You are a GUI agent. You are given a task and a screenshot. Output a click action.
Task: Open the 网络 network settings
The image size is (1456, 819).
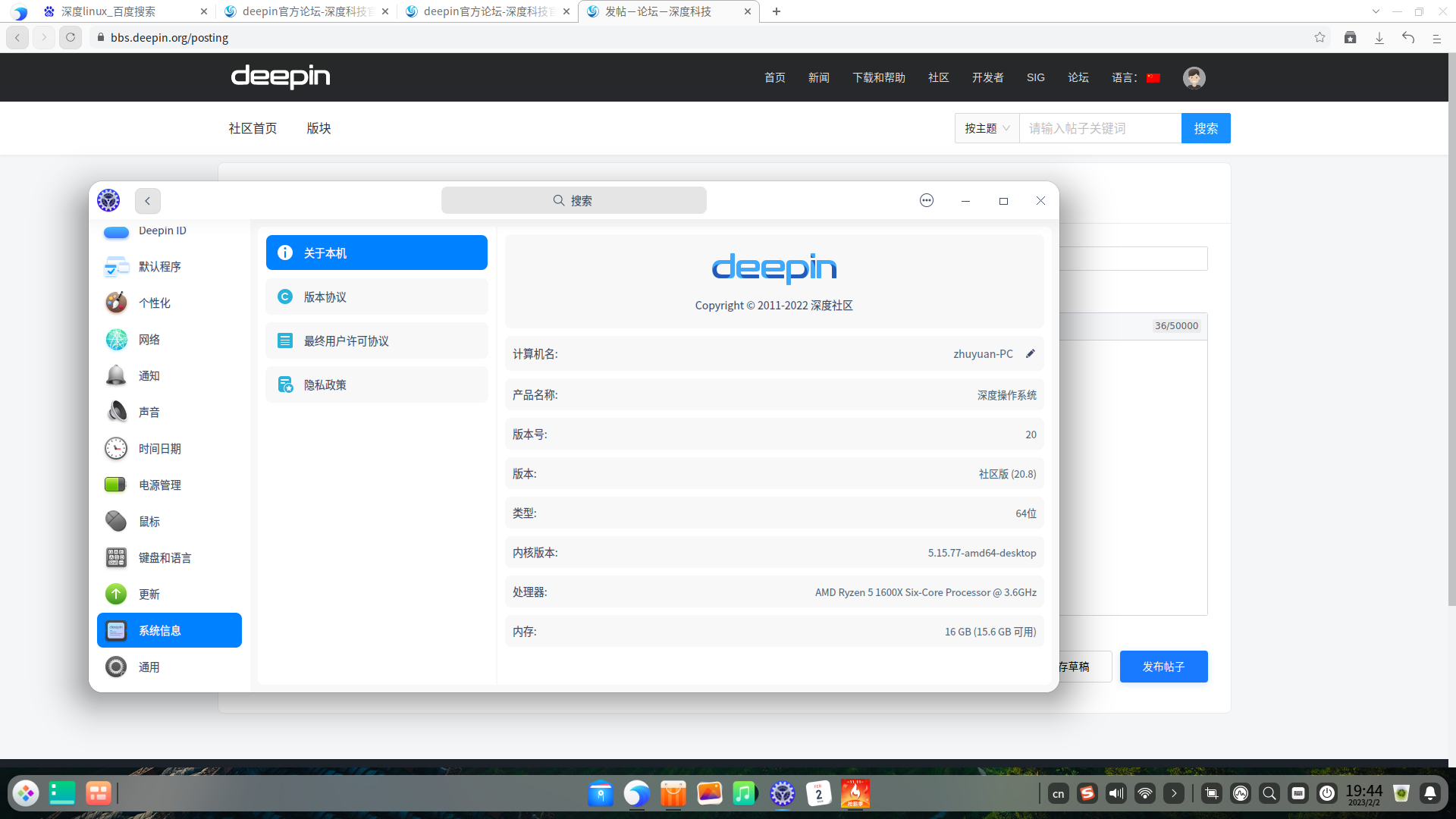pos(149,339)
